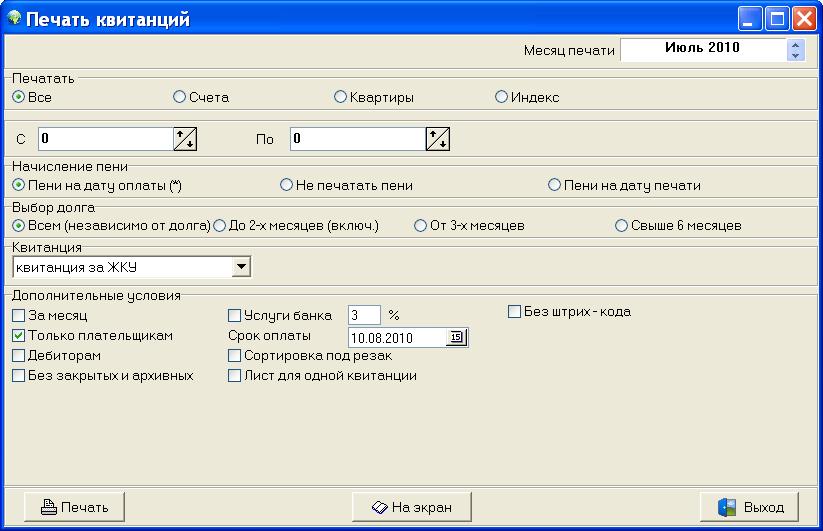Tick the Без штрих-кода checkbox

(515, 312)
